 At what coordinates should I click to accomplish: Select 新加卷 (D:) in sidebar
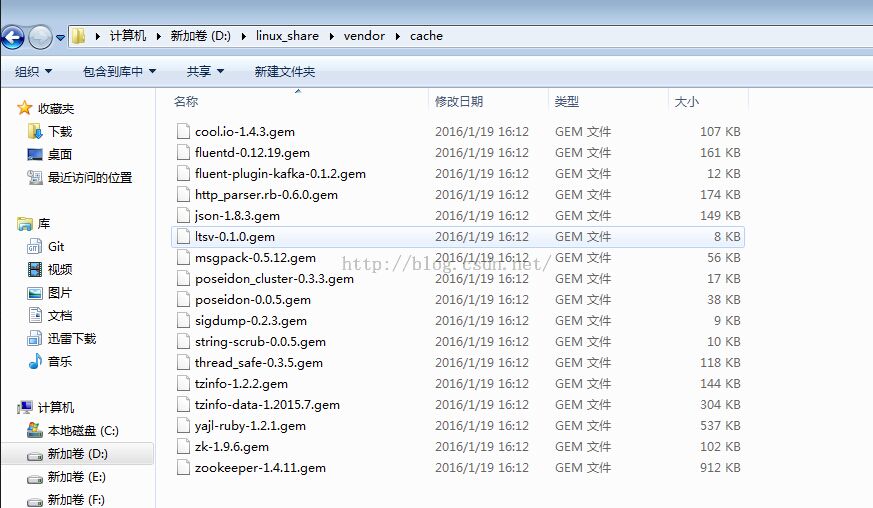tap(77, 454)
